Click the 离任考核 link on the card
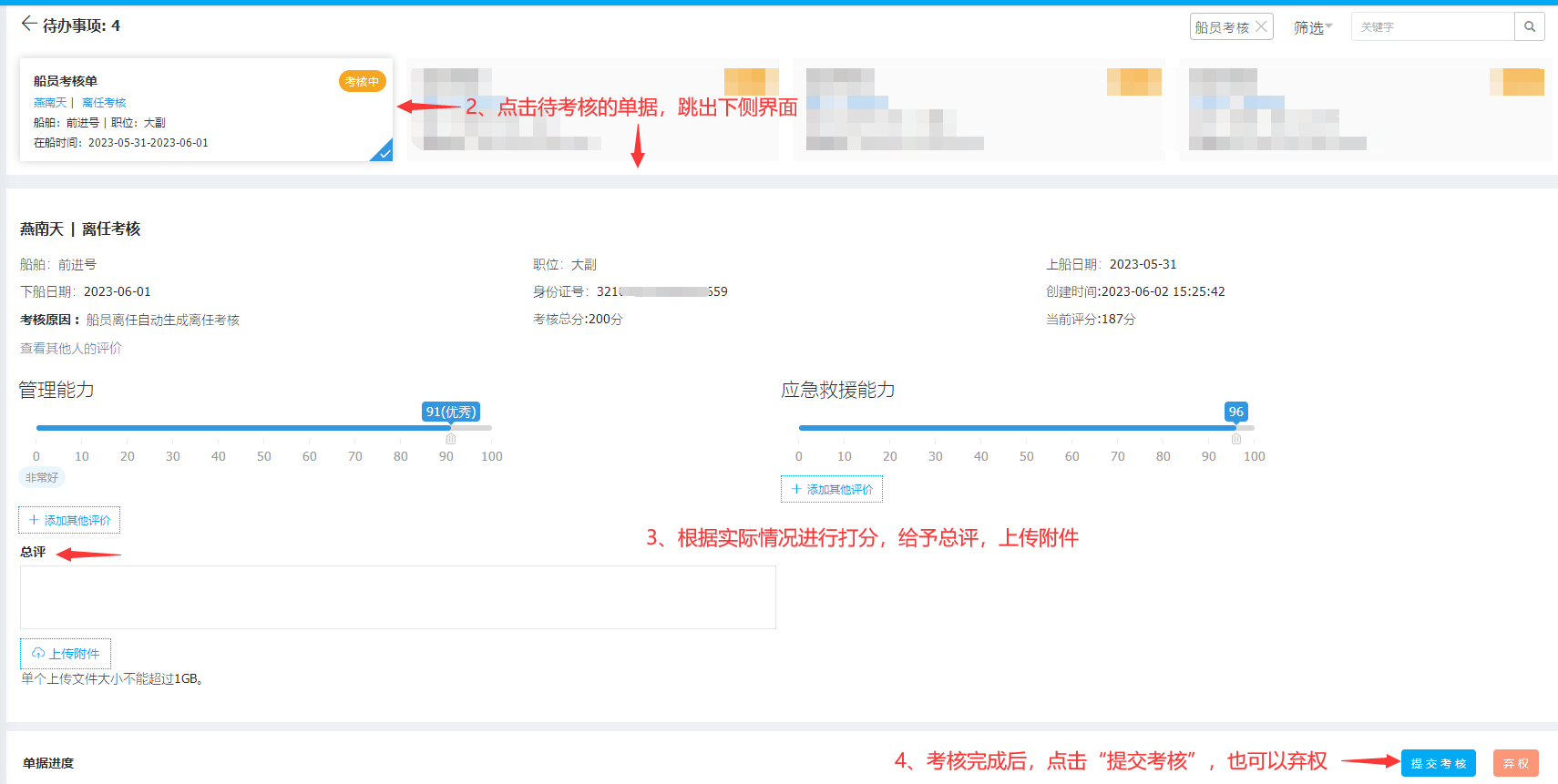 104,103
